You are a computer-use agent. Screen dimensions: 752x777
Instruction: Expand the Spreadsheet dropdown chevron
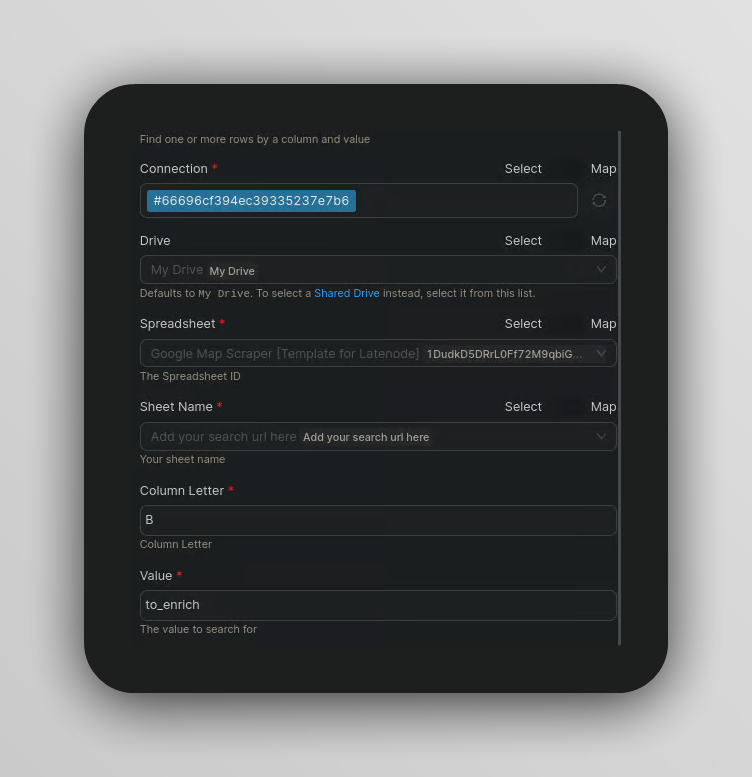point(601,353)
